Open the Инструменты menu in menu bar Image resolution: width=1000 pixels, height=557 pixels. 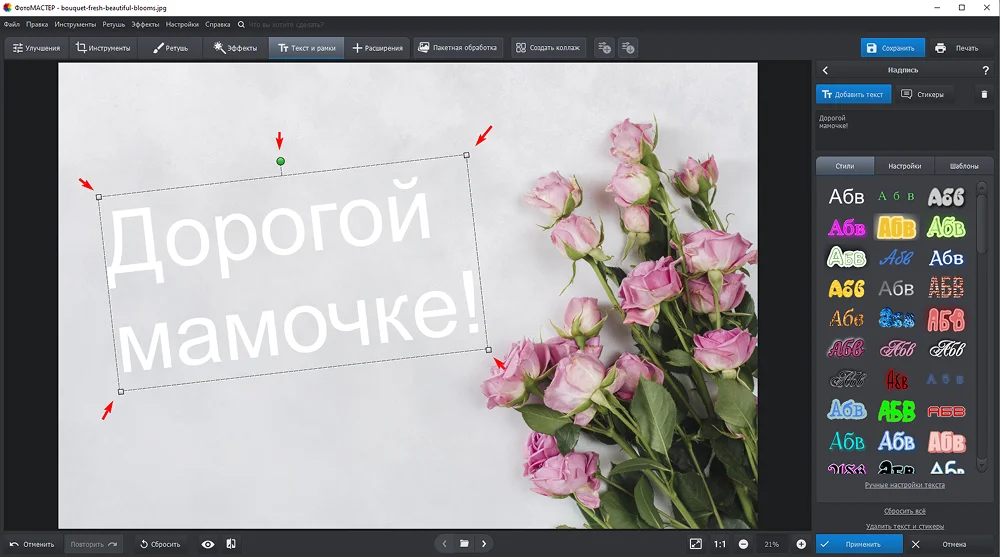pos(75,24)
